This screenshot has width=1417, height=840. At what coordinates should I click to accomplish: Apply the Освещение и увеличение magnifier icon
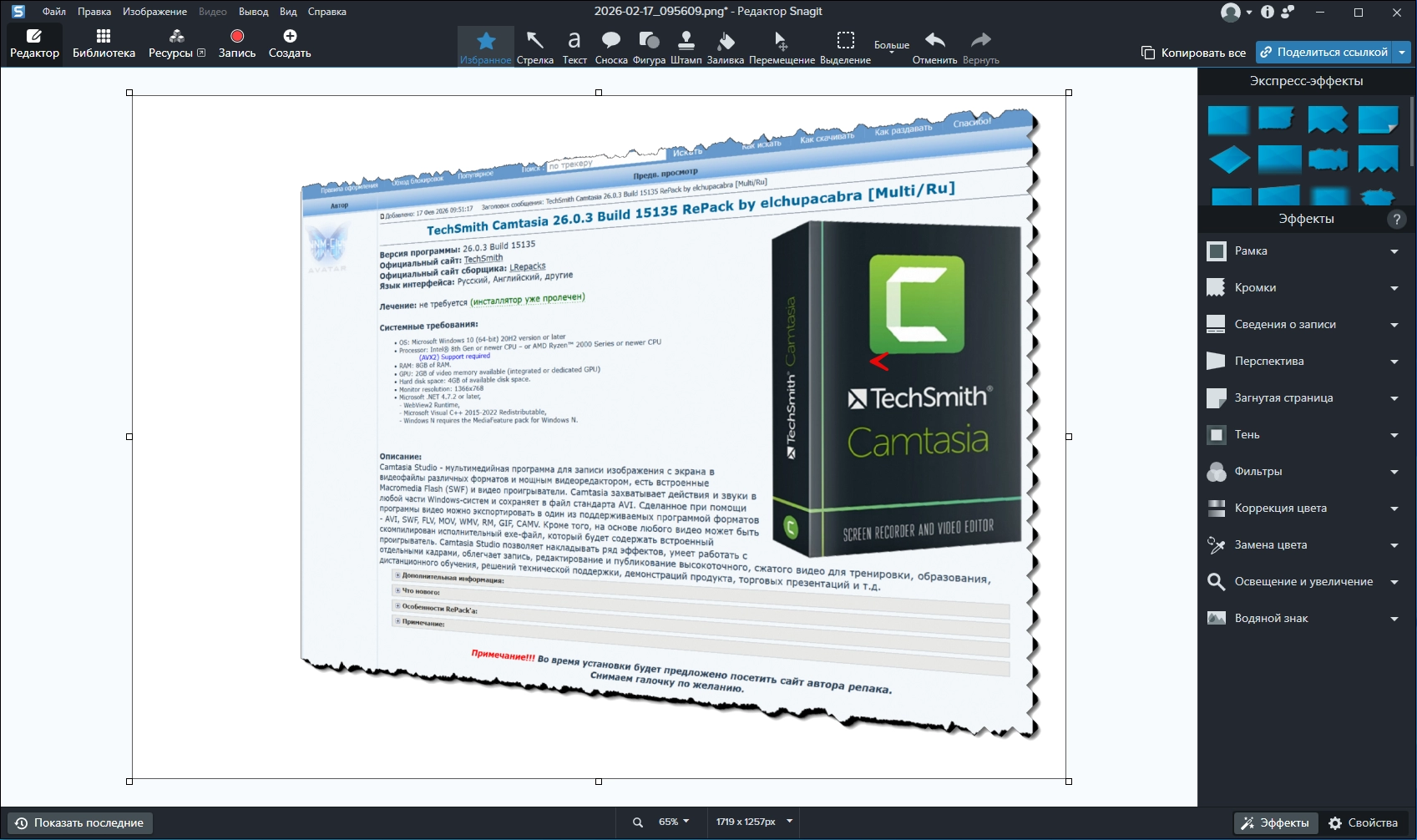tap(1217, 581)
